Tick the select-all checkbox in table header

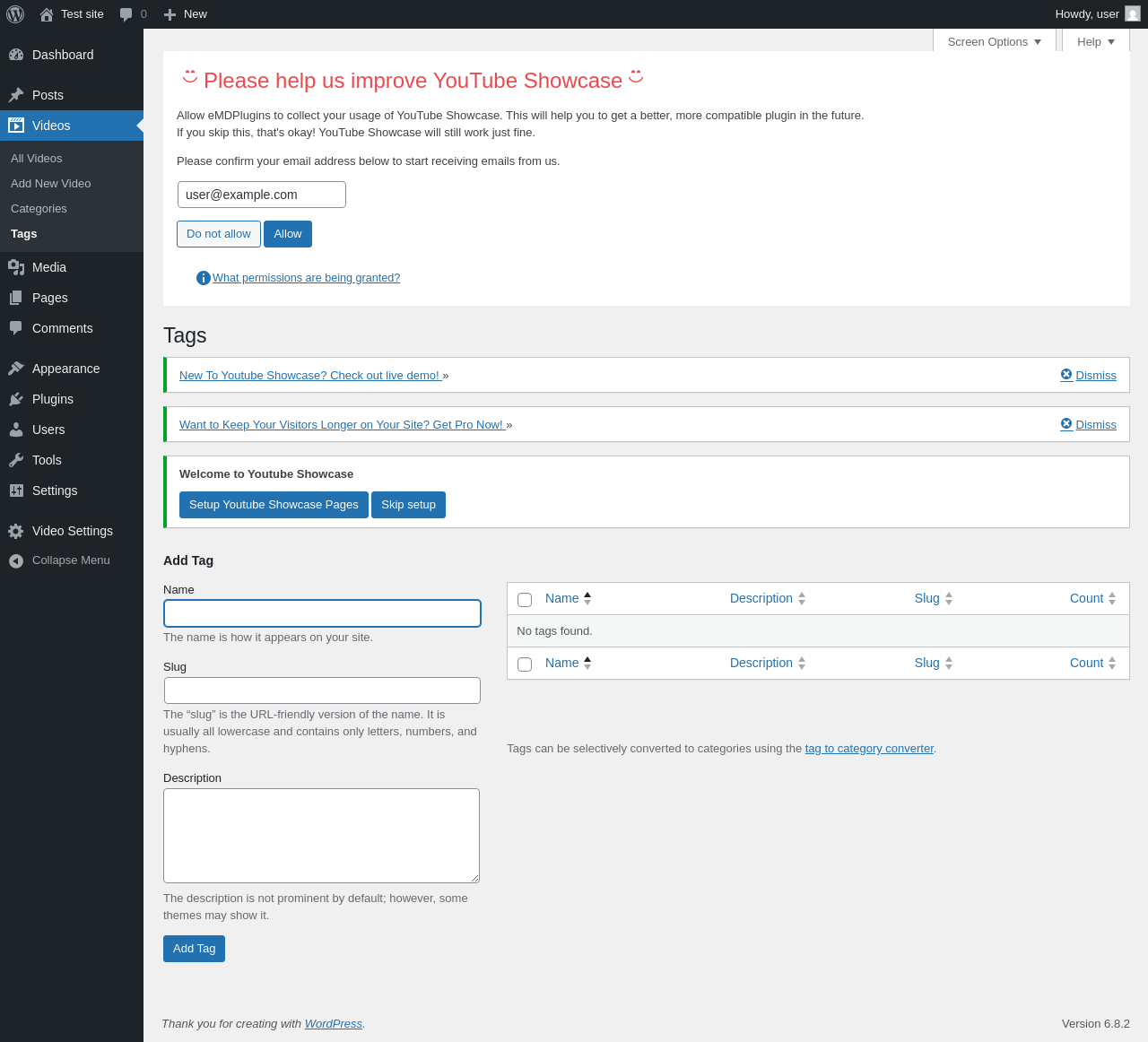pyautogui.click(x=525, y=600)
